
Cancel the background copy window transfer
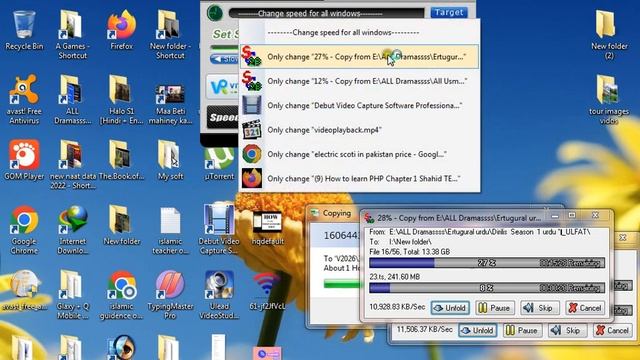pos(612,330)
